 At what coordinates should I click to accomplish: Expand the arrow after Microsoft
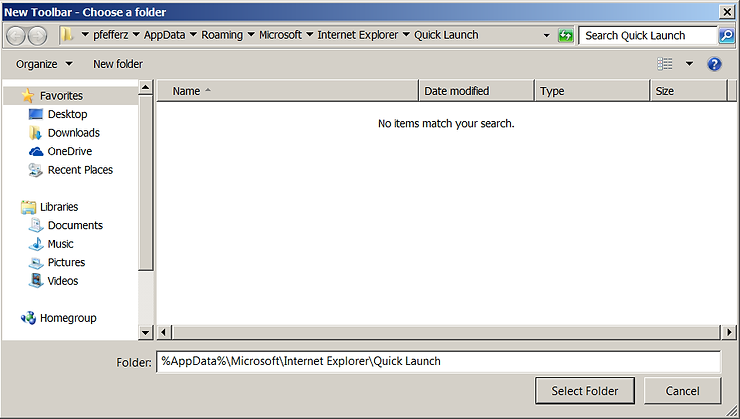(x=310, y=34)
